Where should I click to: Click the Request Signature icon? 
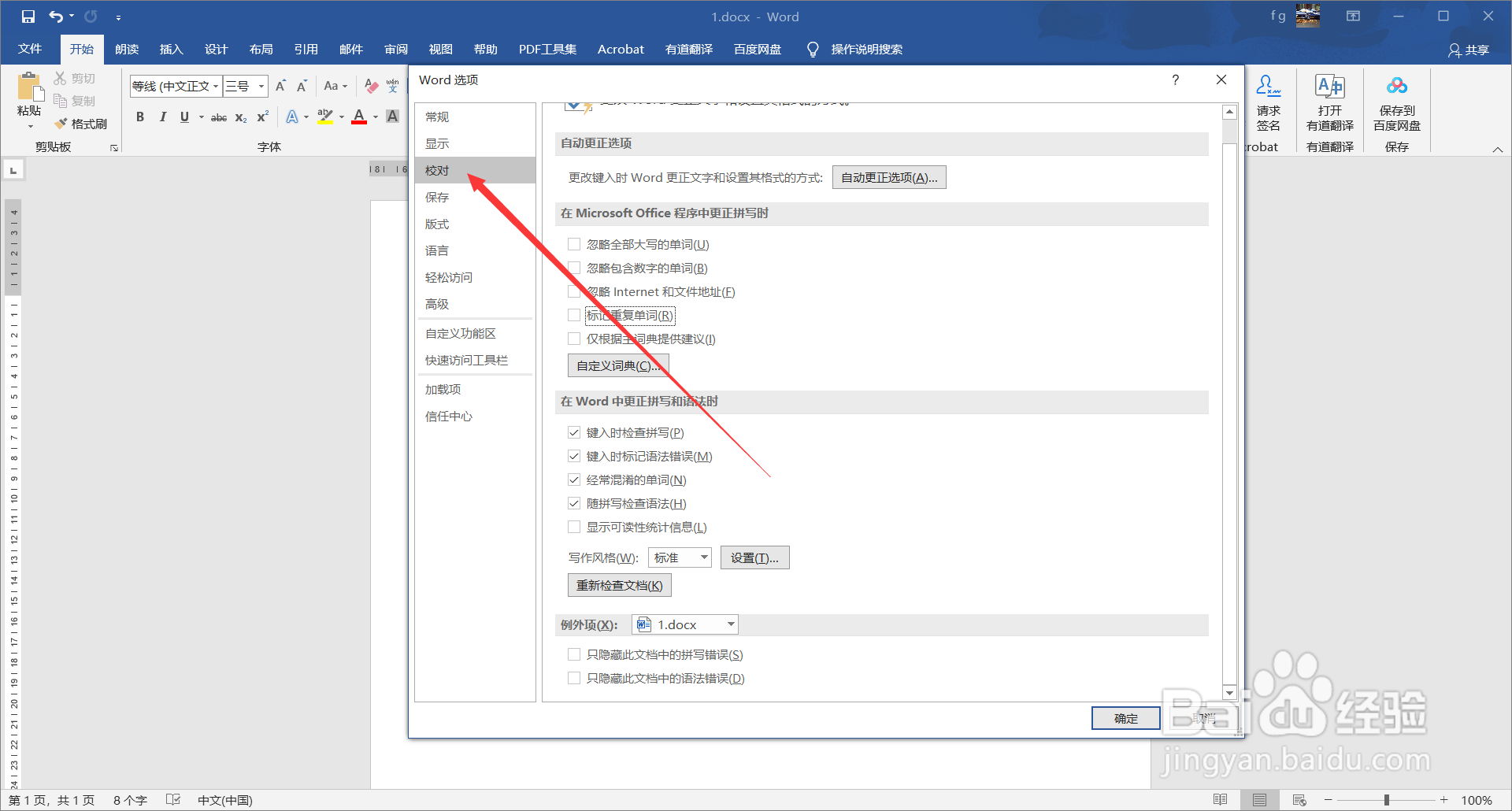[1268, 87]
